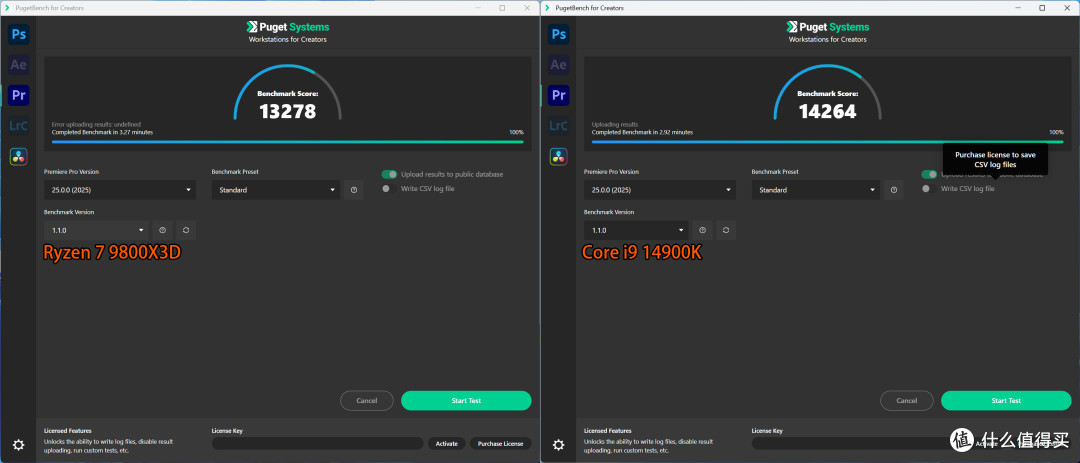Open After Effects benchmark in left window
The width and height of the screenshot is (1080, 463).
19,65
